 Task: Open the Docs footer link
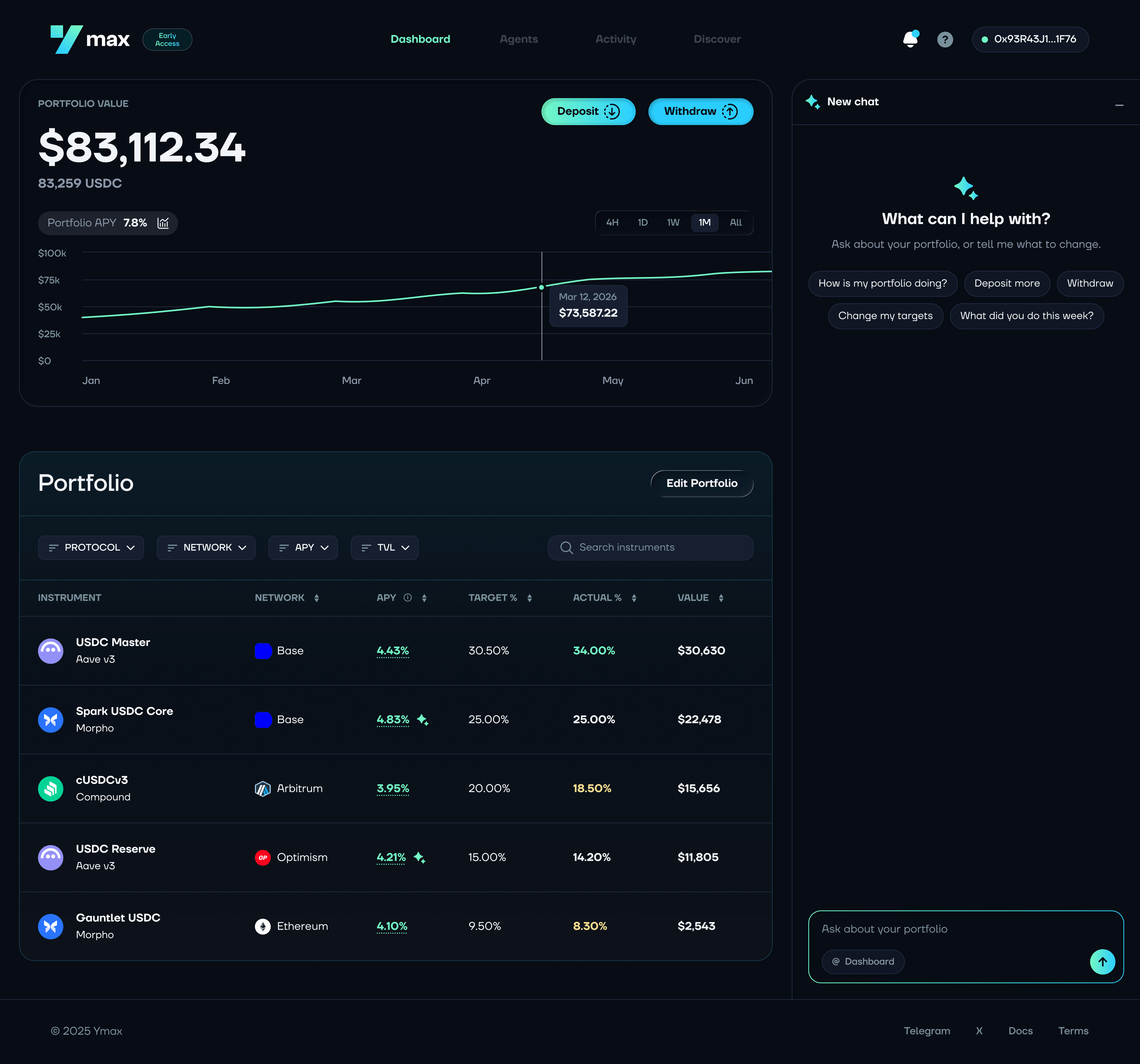pos(1020,1031)
